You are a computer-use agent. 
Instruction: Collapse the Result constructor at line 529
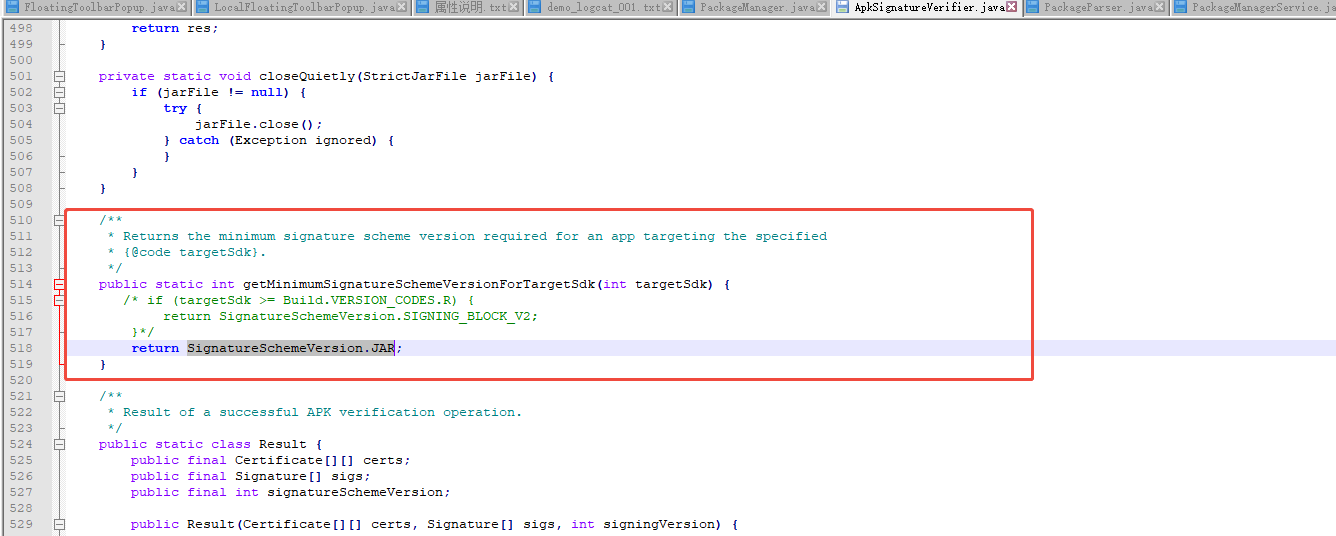pos(59,524)
